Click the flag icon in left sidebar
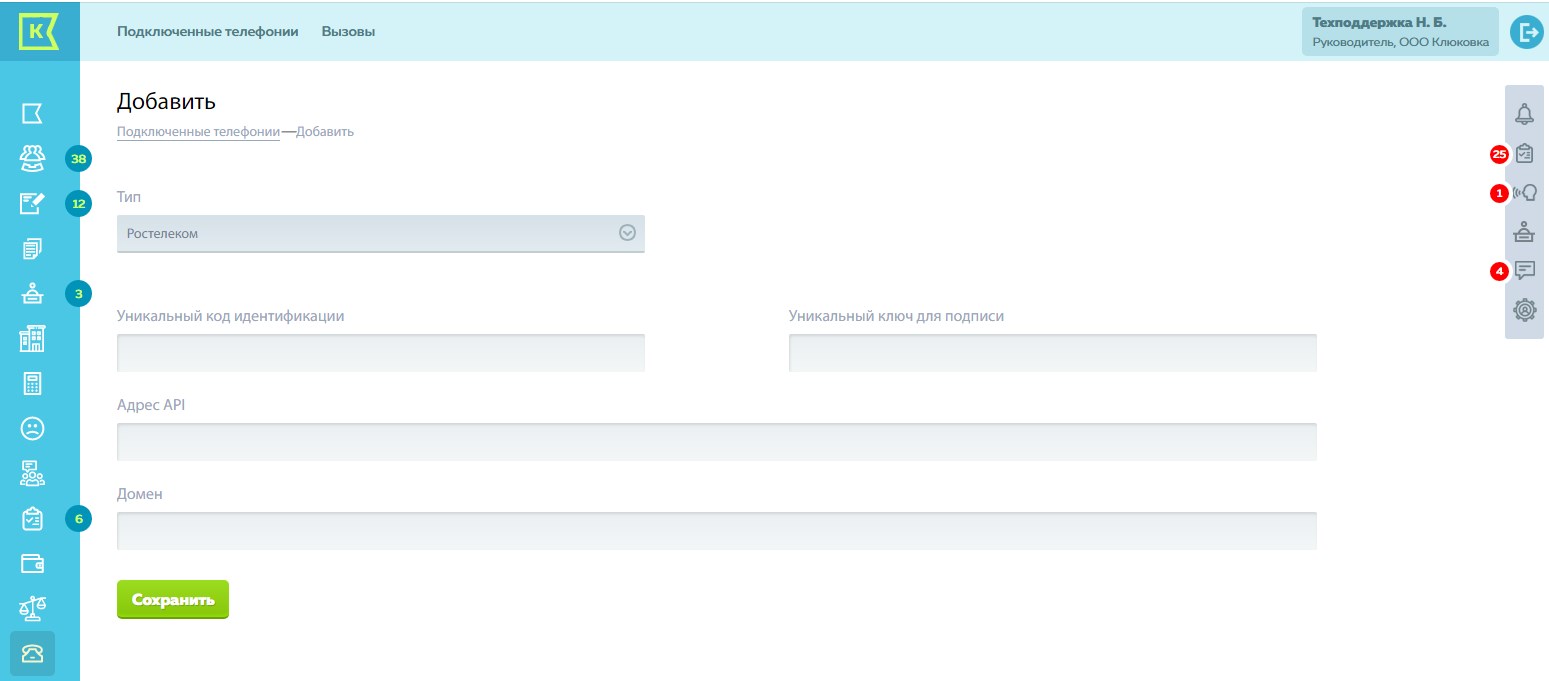The image size is (1549, 681). pyautogui.click(x=33, y=113)
